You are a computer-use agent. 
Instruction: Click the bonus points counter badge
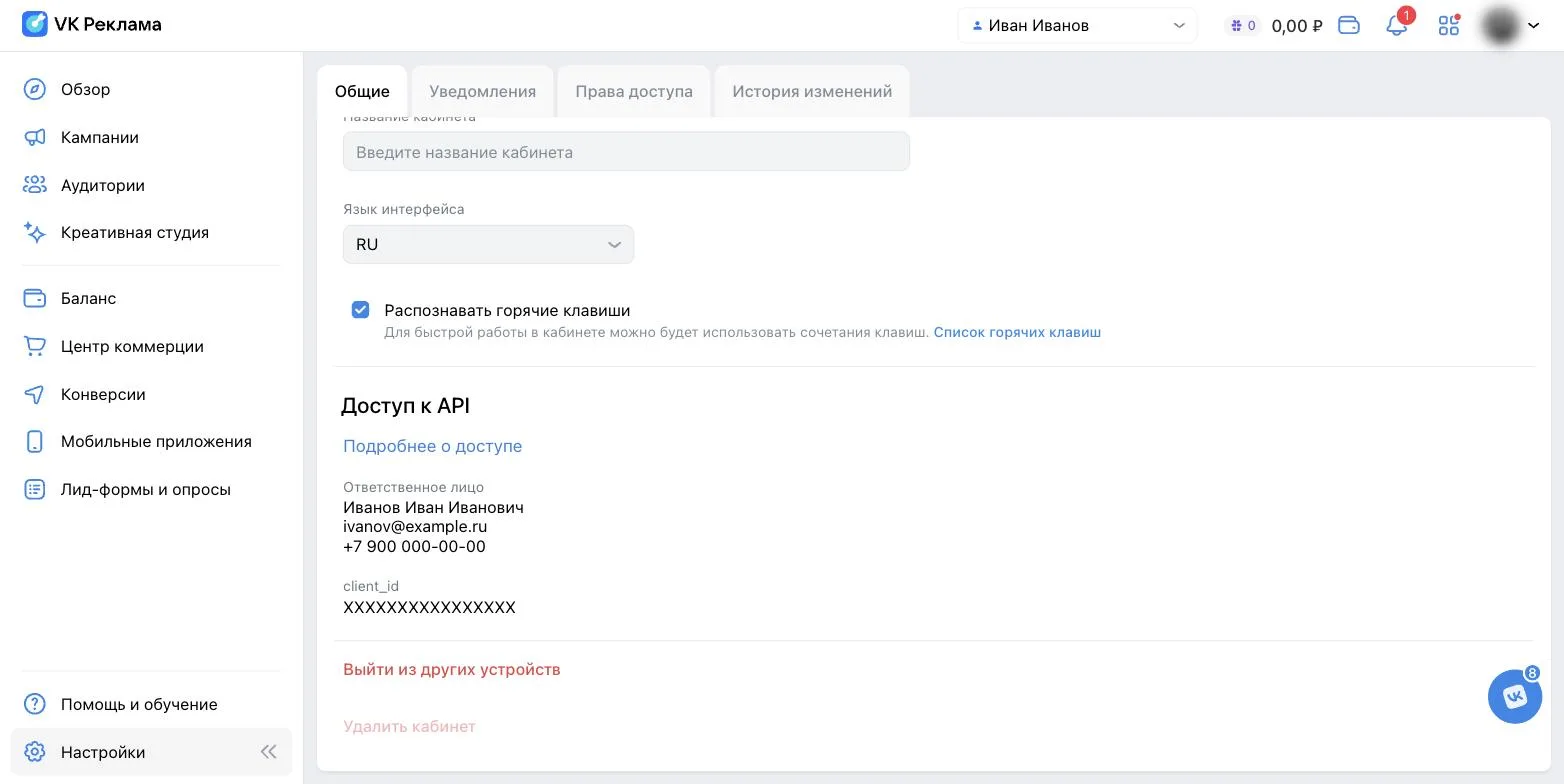point(1243,25)
